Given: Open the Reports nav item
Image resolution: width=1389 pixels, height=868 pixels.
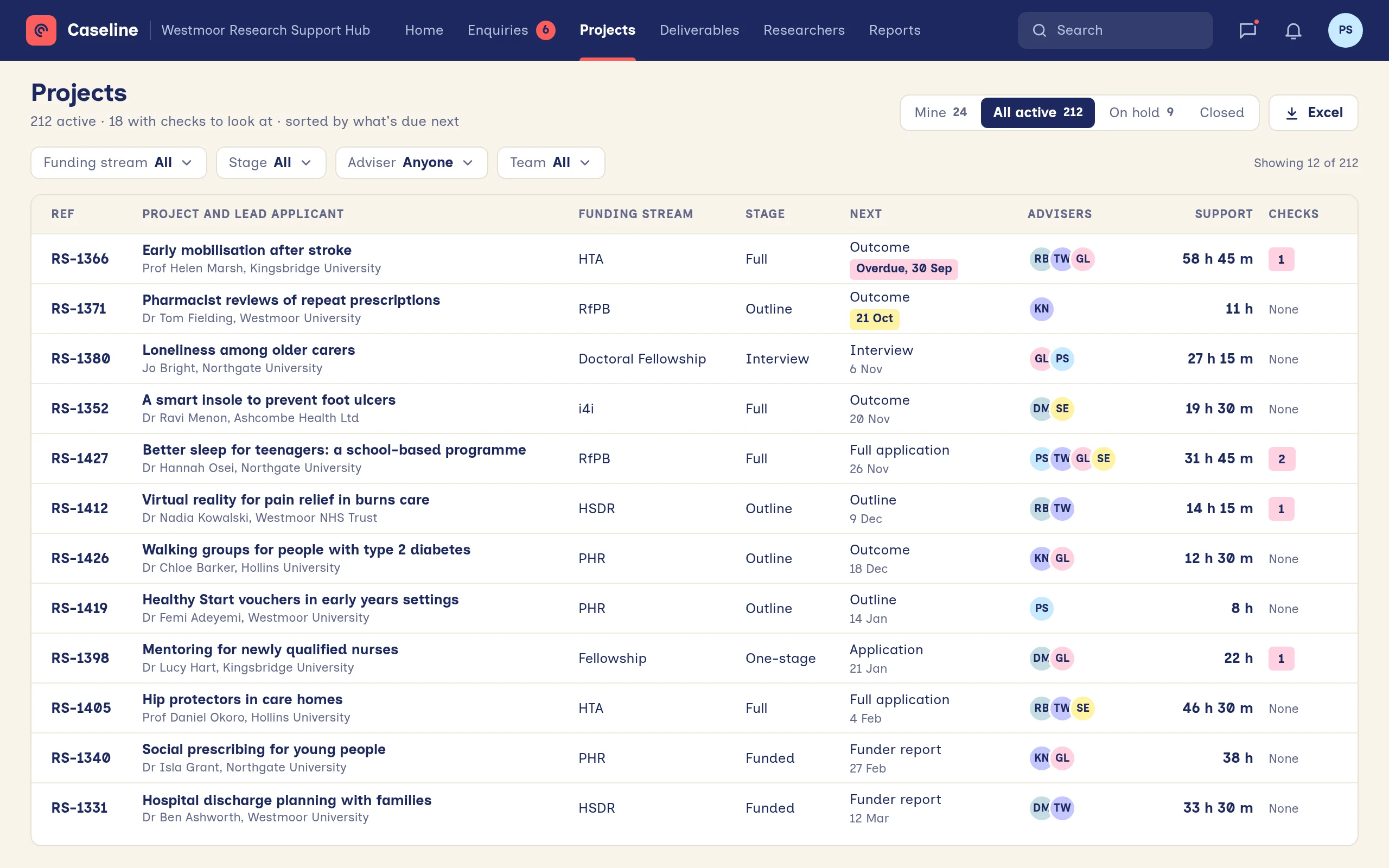Looking at the screenshot, I should tap(894, 30).
